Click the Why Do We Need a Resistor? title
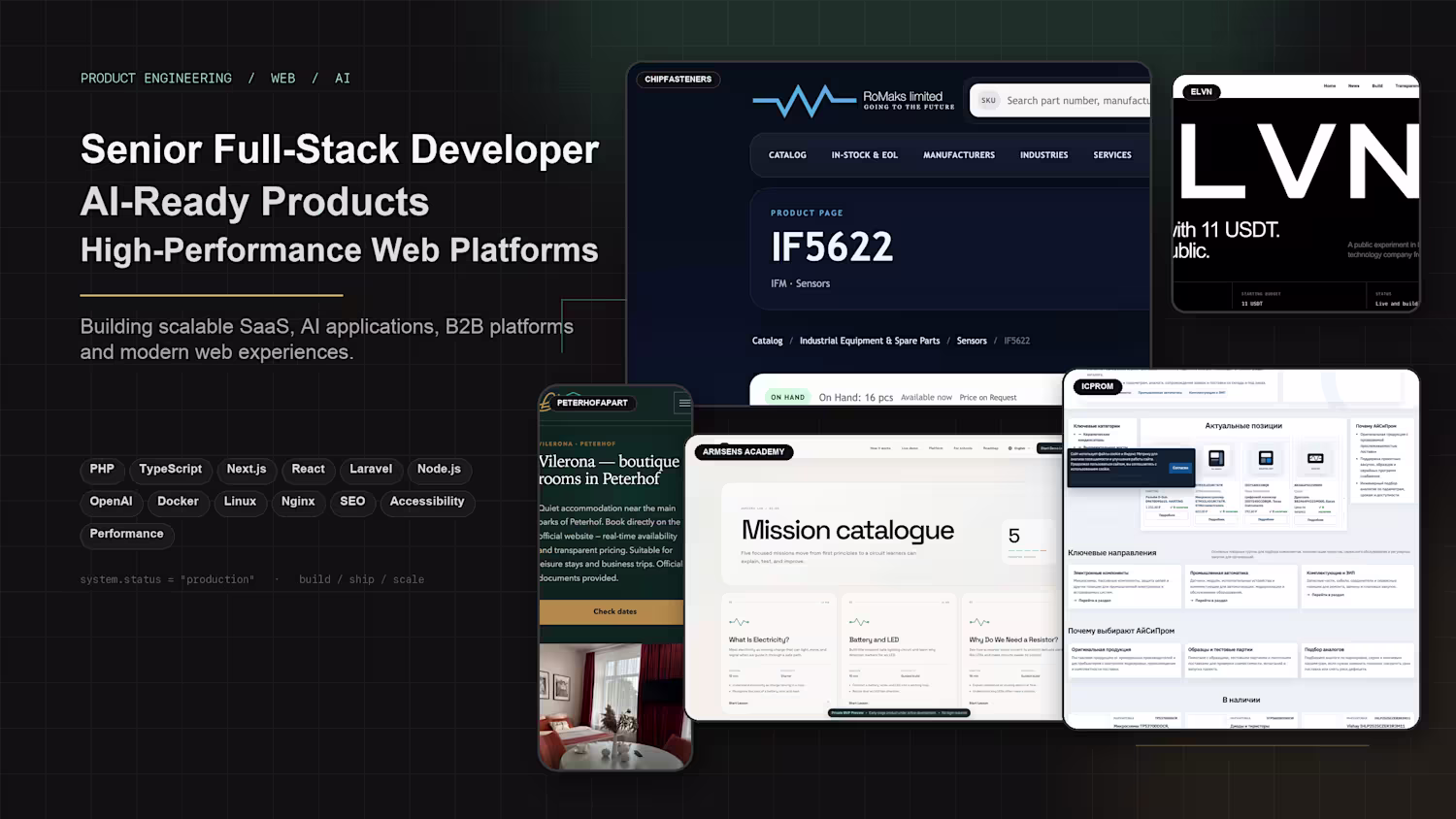The width and height of the screenshot is (1456, 819). (x=1013, y=639)
